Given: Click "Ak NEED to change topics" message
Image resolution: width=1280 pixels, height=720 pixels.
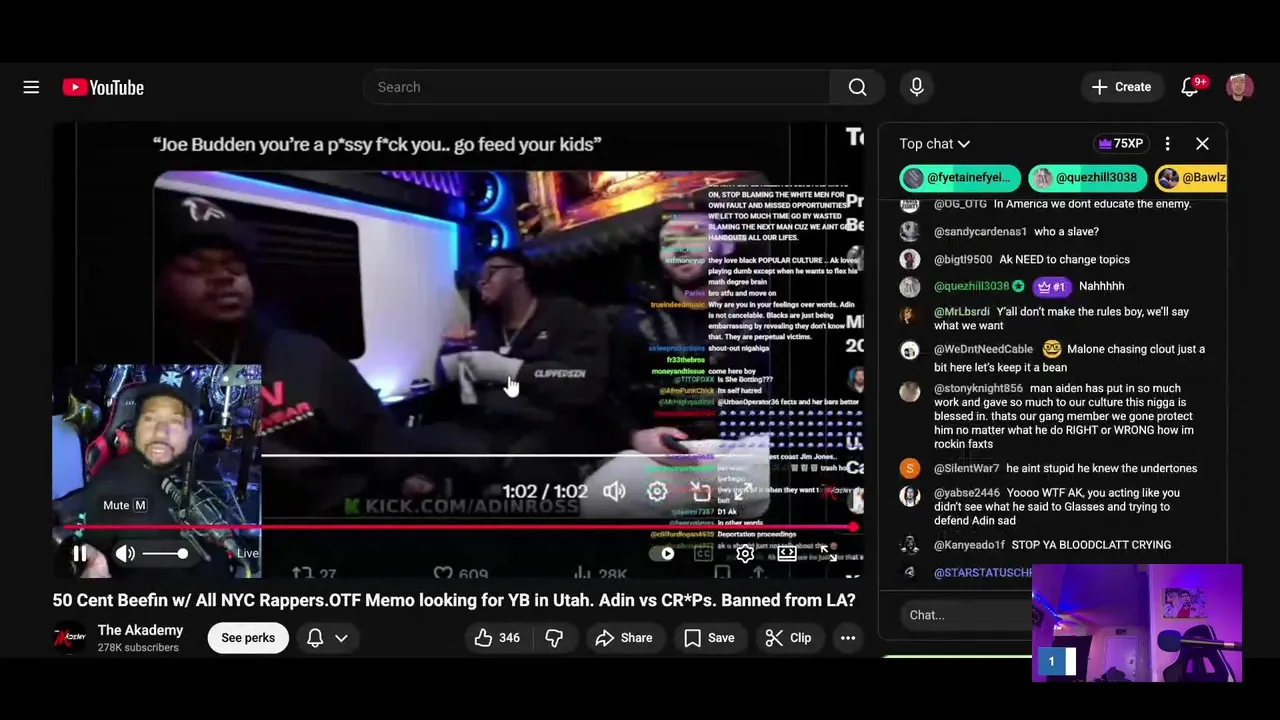Looking at the screenshot, I should 1064,260.
